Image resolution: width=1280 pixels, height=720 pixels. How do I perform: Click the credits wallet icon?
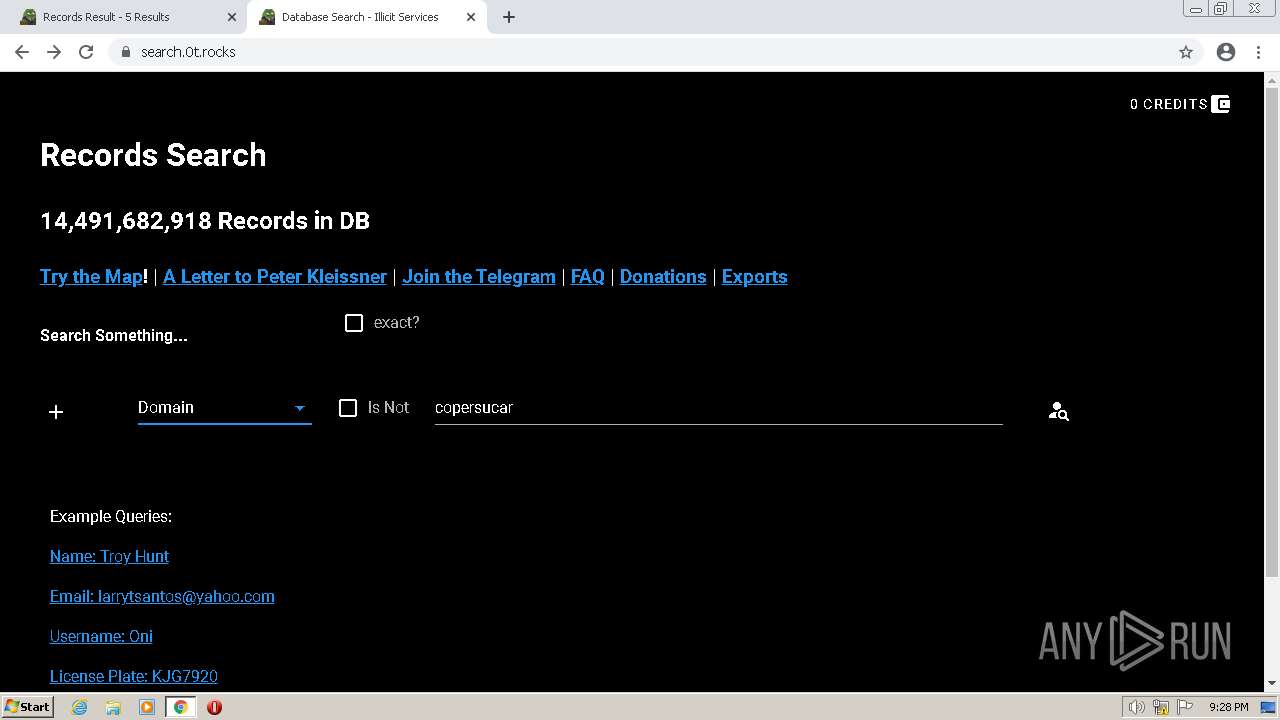[x=1221, y=104]
